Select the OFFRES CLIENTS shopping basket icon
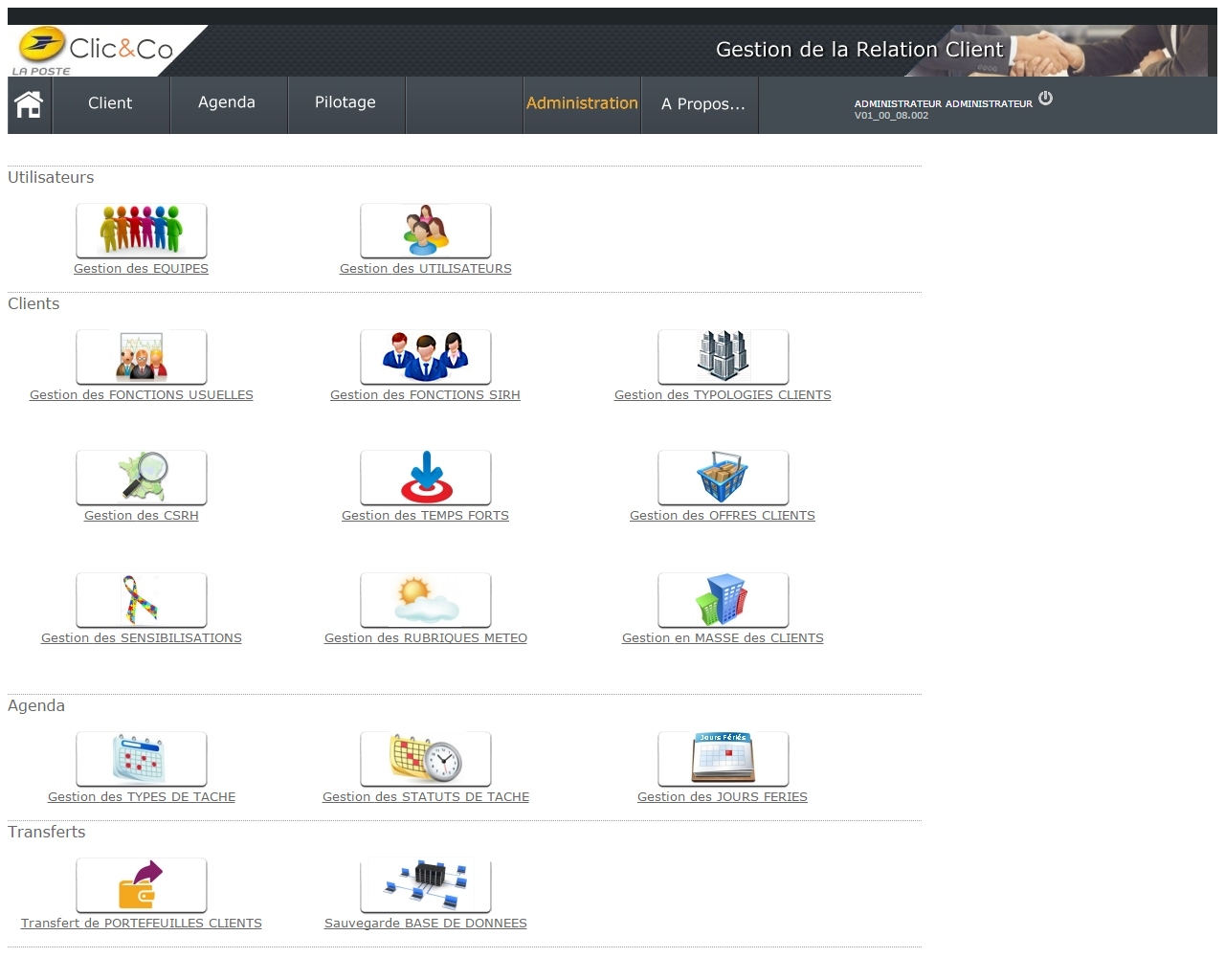Viewport: 1225px width, 980px height. [723, 477]
